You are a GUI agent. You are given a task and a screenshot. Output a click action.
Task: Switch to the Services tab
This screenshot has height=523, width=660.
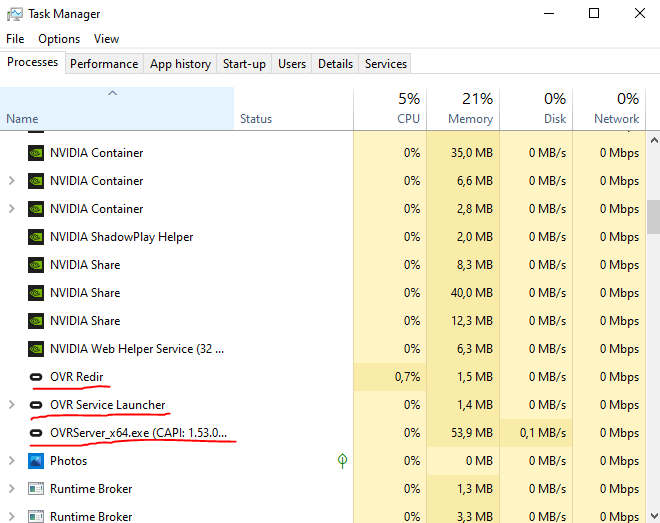tap(386, 64)
